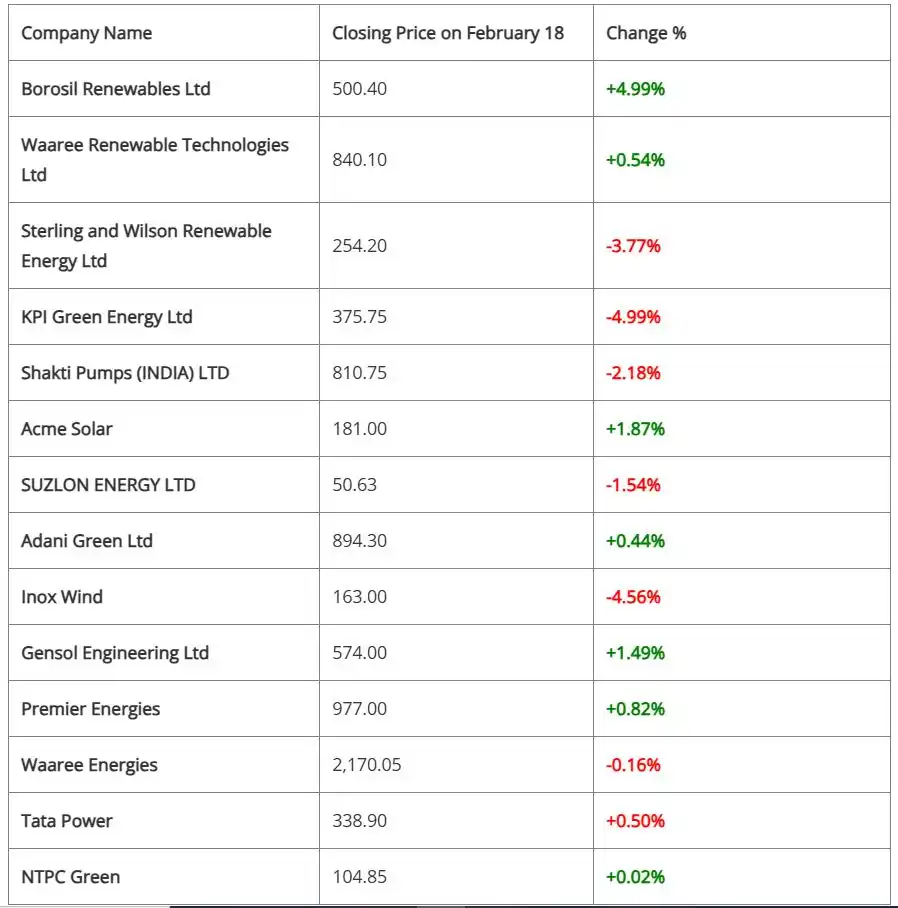
Task: Select Tata Power's +0.50% change value
Action: click(635, 821)
